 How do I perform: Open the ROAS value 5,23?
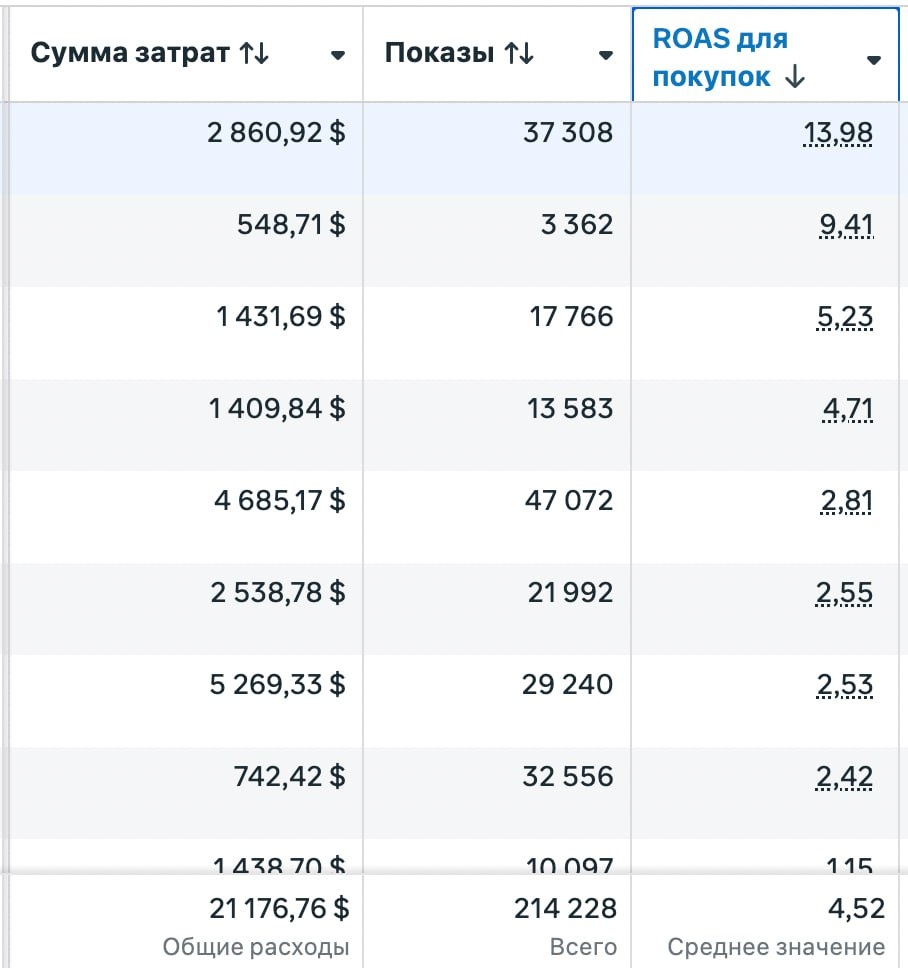pos(844,317)
